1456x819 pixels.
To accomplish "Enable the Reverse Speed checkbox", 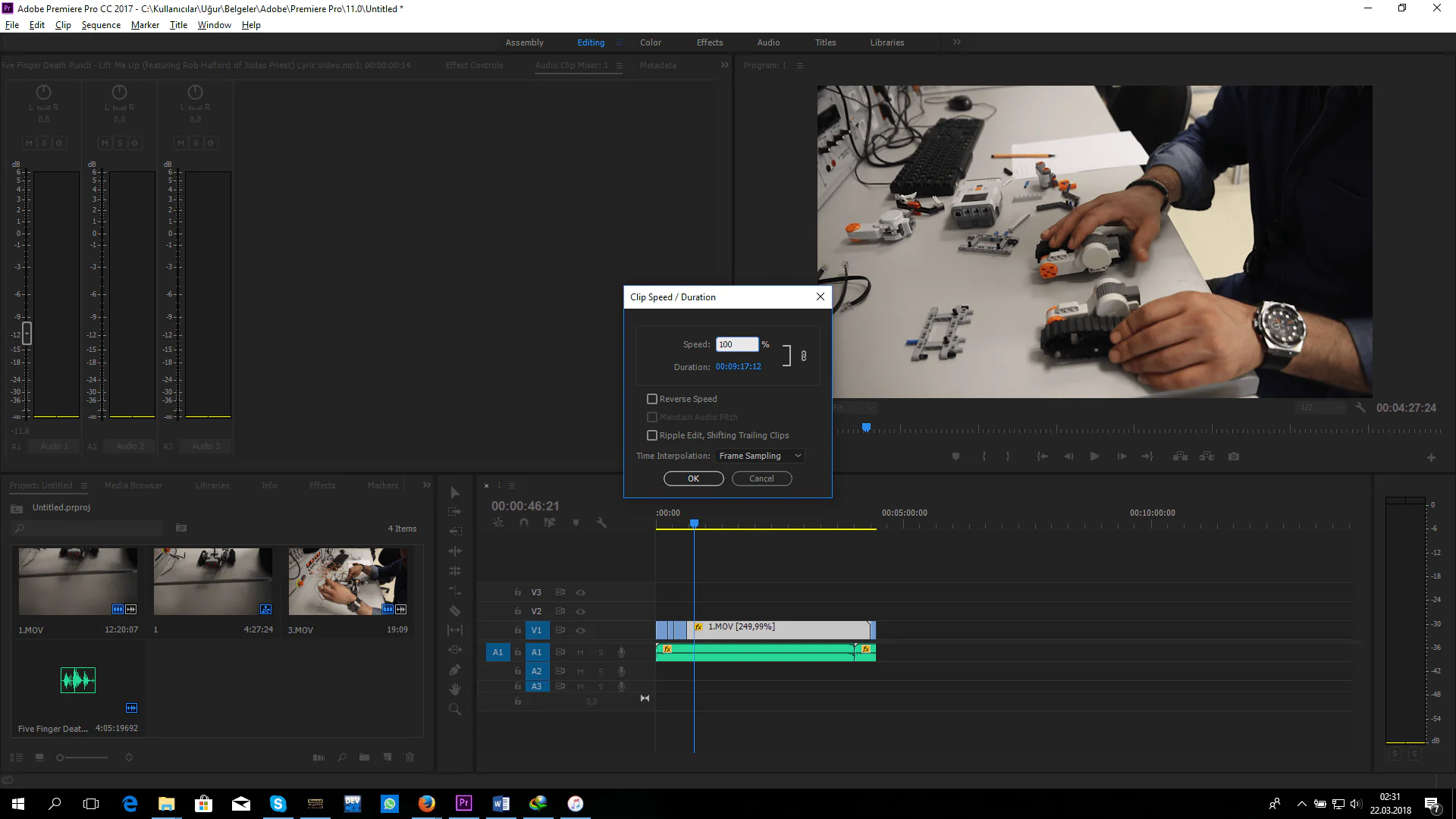I will (x=652, y=399).
